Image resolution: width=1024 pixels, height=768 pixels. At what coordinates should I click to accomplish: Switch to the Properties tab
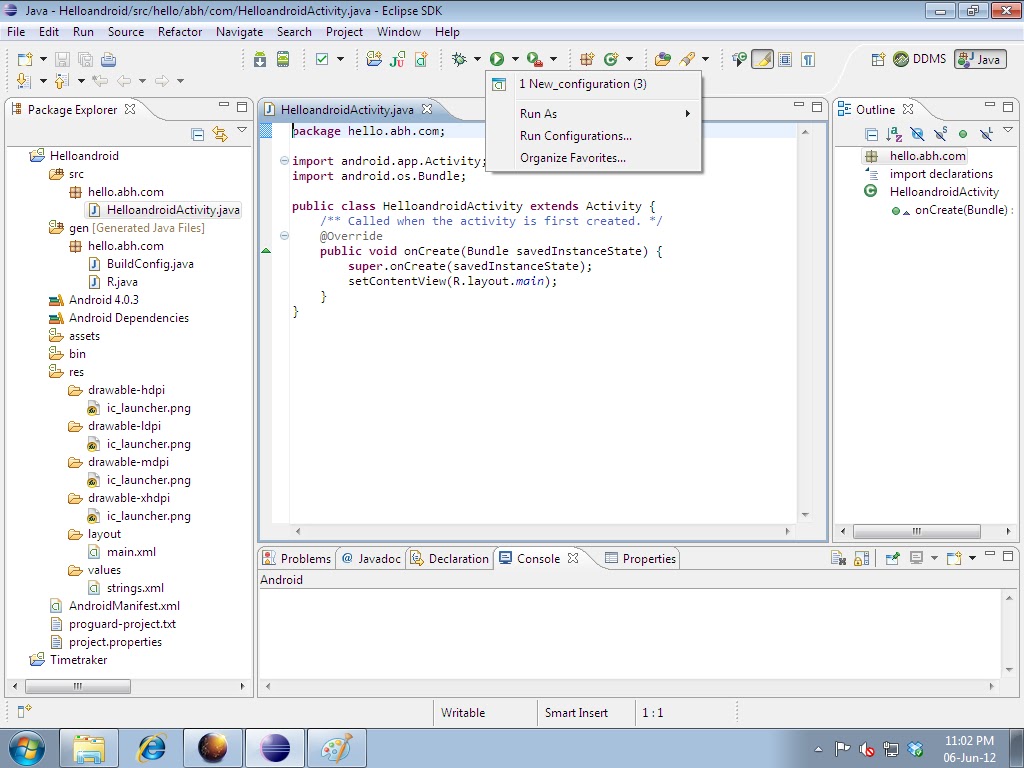click(x=641, y=559)
